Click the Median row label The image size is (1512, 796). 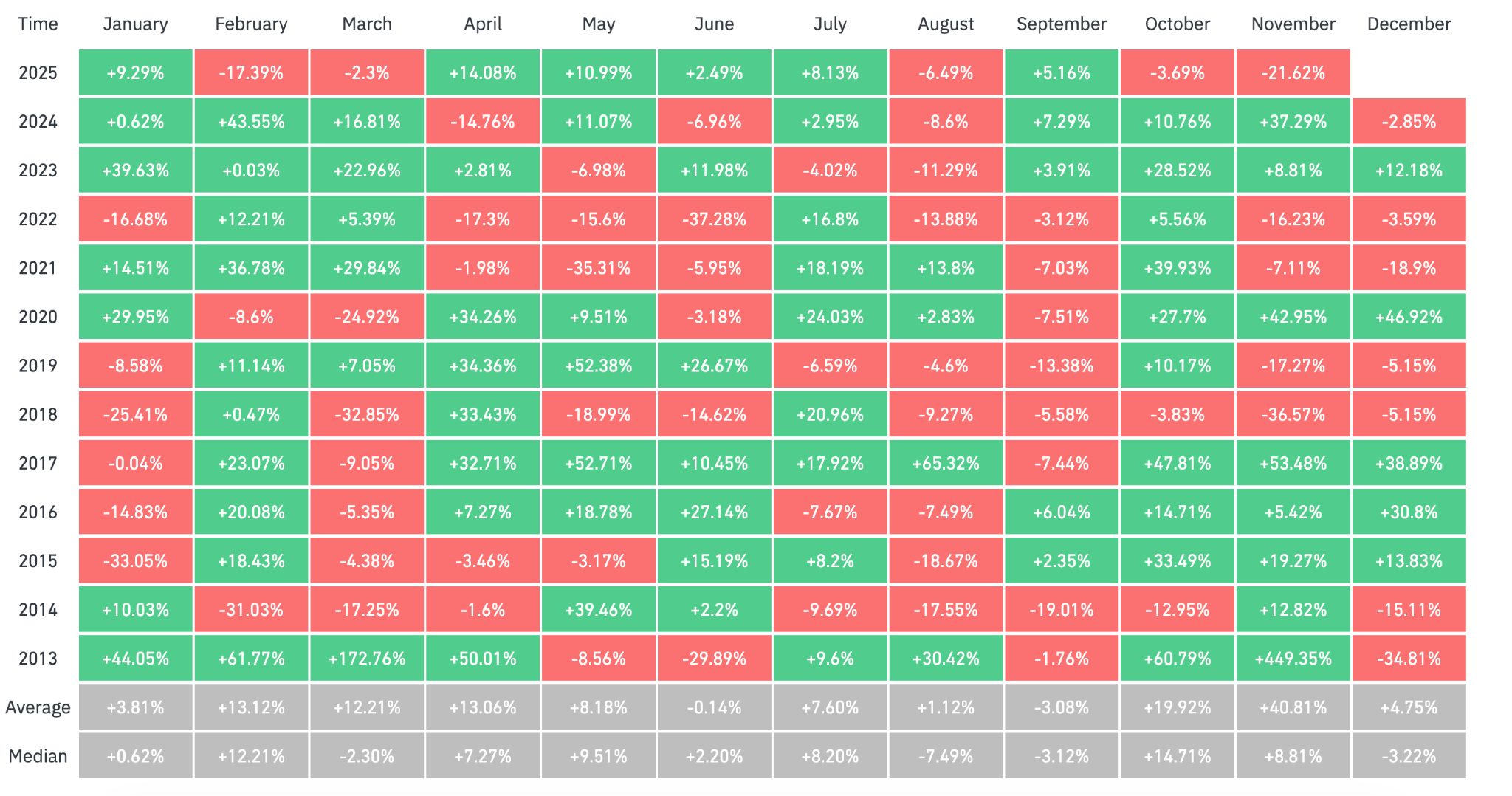tap(38, 756)
